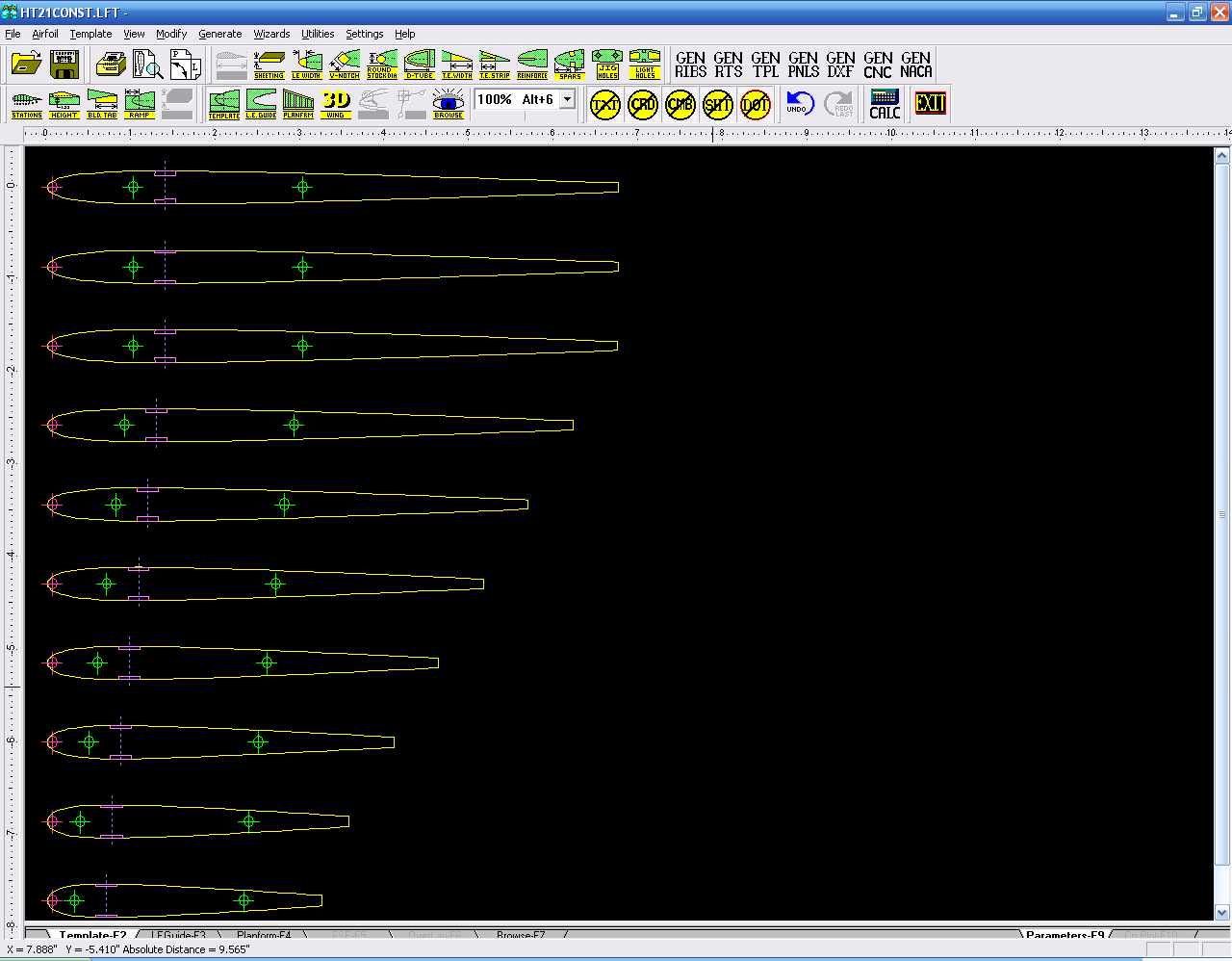
Task: Click GEN NACA button
Action: pos(916,65)
